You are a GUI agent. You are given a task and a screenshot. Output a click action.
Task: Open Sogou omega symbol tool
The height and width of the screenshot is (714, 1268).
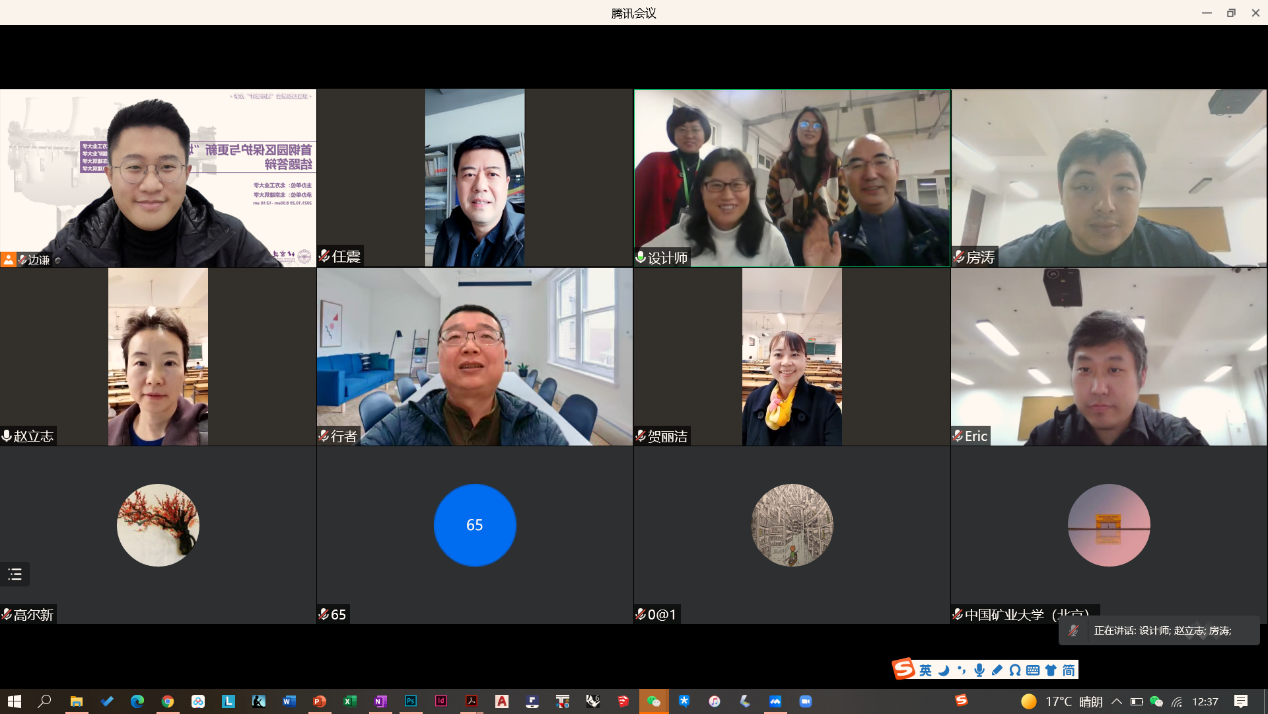coord(1015,670)
